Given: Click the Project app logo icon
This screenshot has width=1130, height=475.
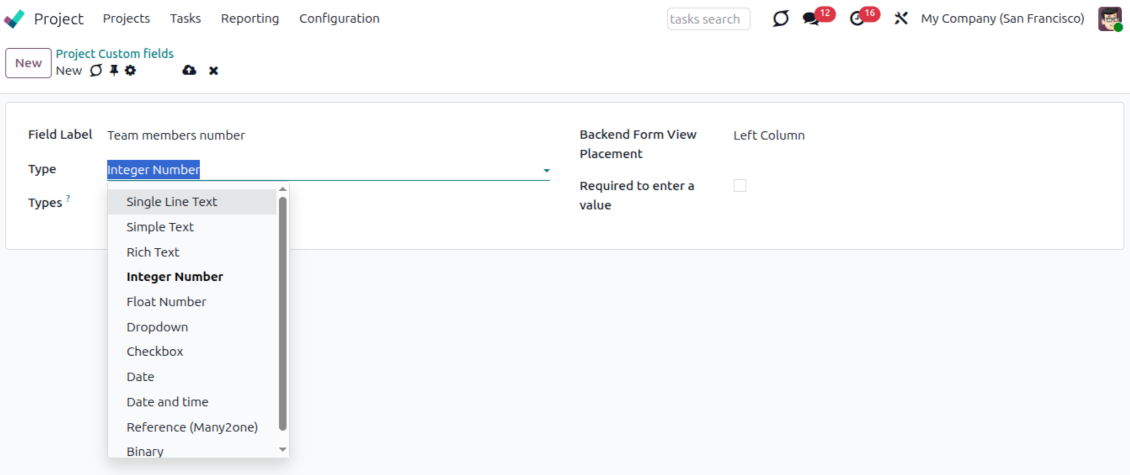Looking at the screenshot, I should pyautogui.click(x=15, y=19).
